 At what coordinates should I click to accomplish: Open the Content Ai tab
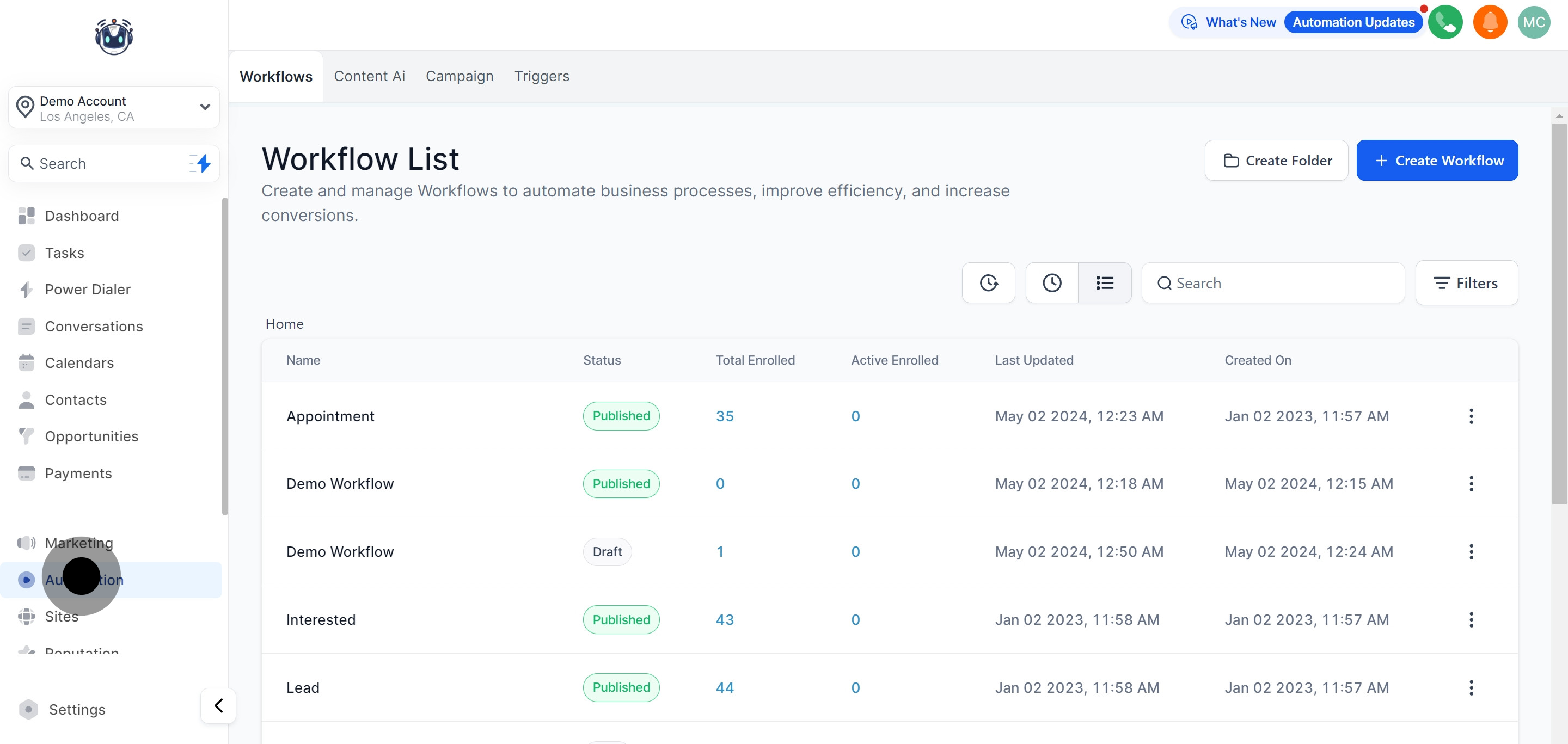pos(369,76)
